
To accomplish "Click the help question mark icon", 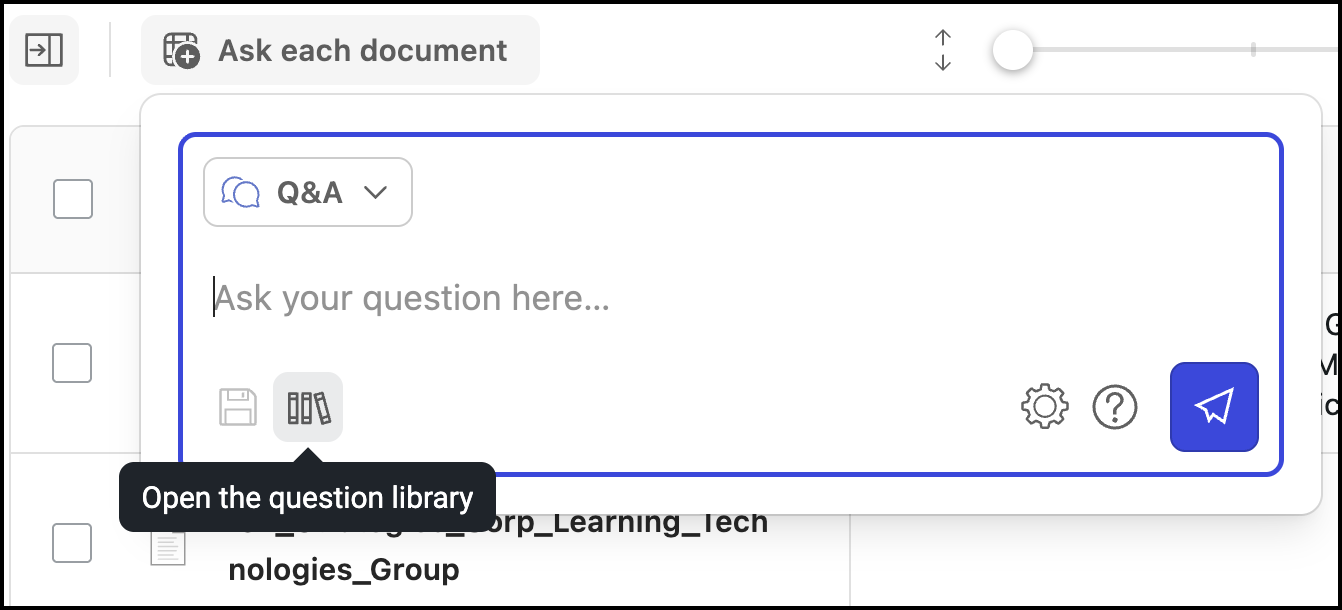I will (1116, 407).
